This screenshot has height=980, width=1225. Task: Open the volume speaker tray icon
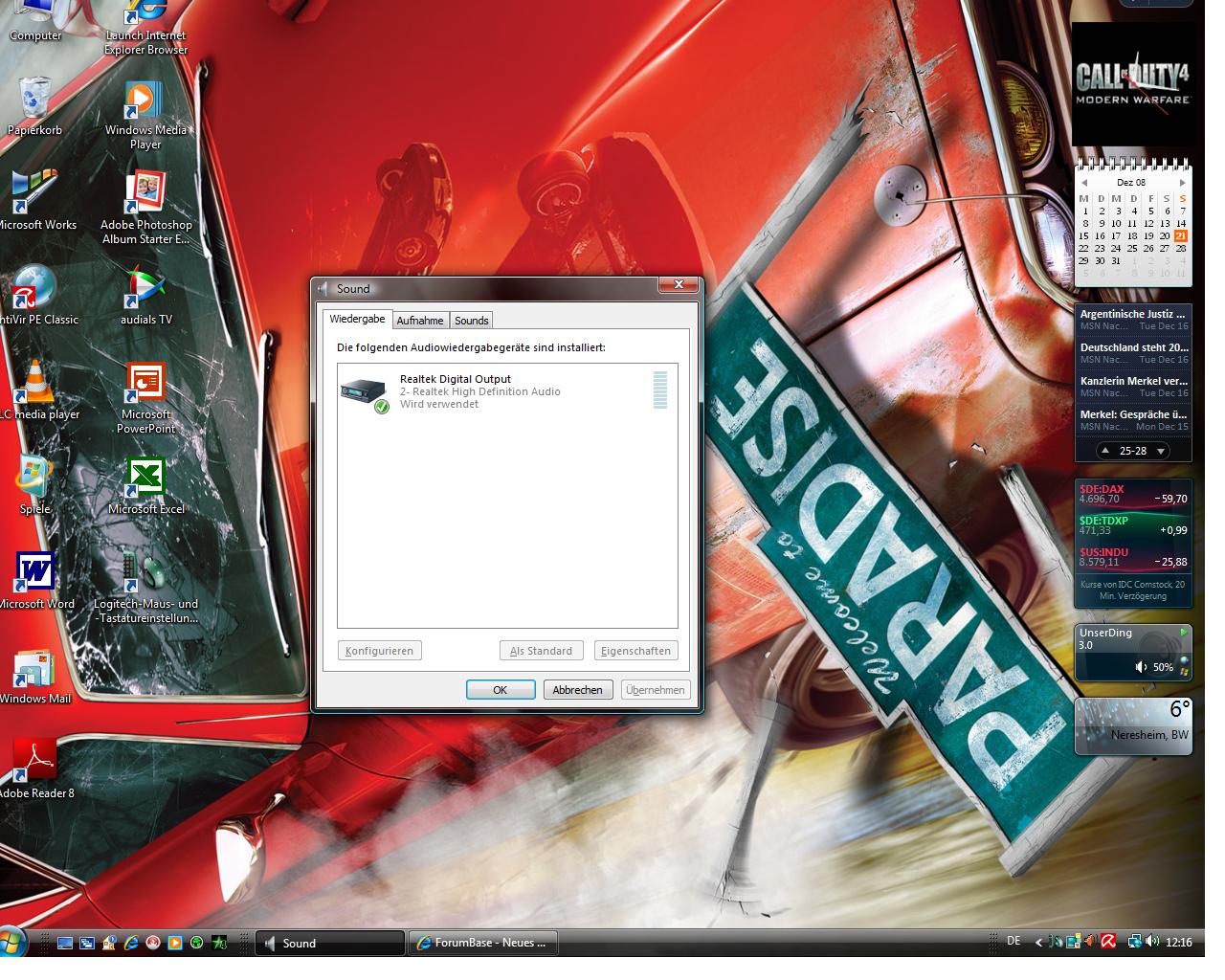1151,942
